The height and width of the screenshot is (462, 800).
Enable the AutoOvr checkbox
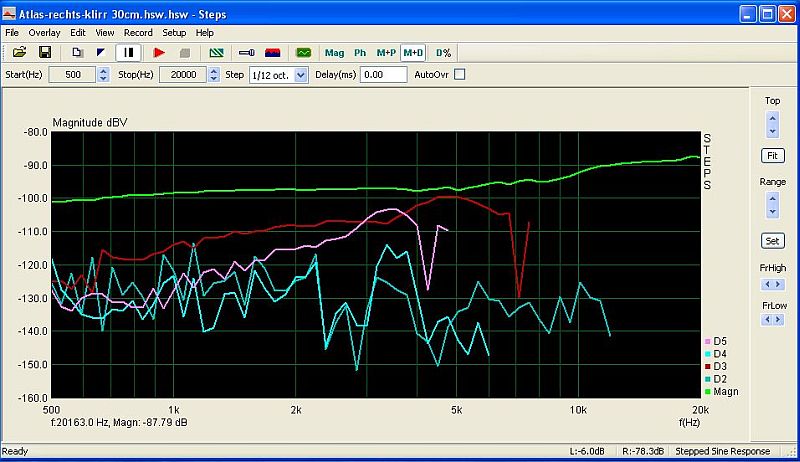click(x=460, y=75)
